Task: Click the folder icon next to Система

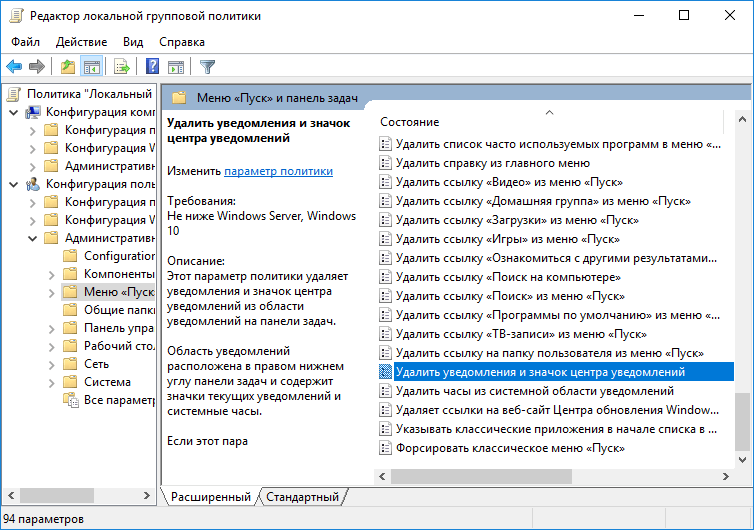Action: (70, 382)
